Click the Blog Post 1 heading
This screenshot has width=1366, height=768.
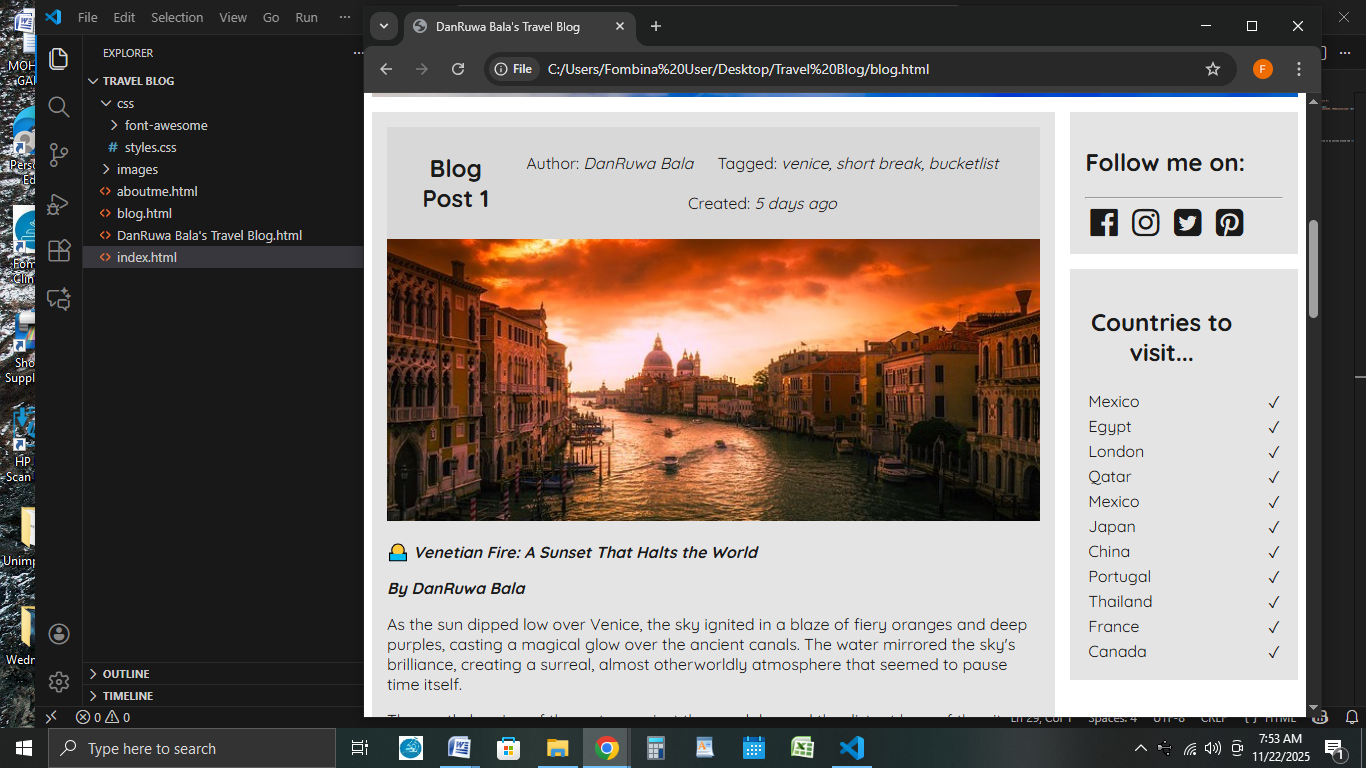coord(456,184)
